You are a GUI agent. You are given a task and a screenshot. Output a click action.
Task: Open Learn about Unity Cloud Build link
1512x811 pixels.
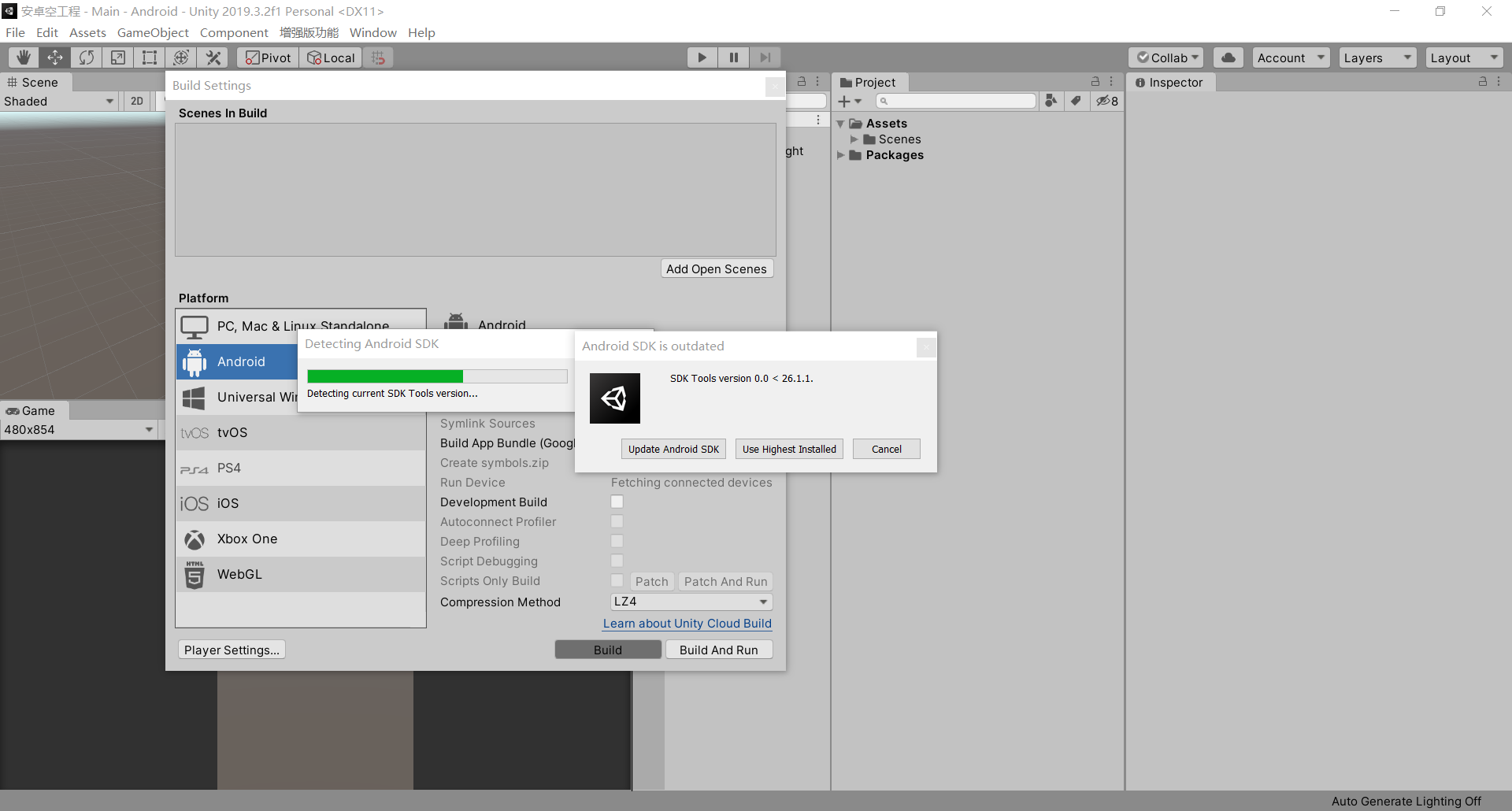point(687,623)
